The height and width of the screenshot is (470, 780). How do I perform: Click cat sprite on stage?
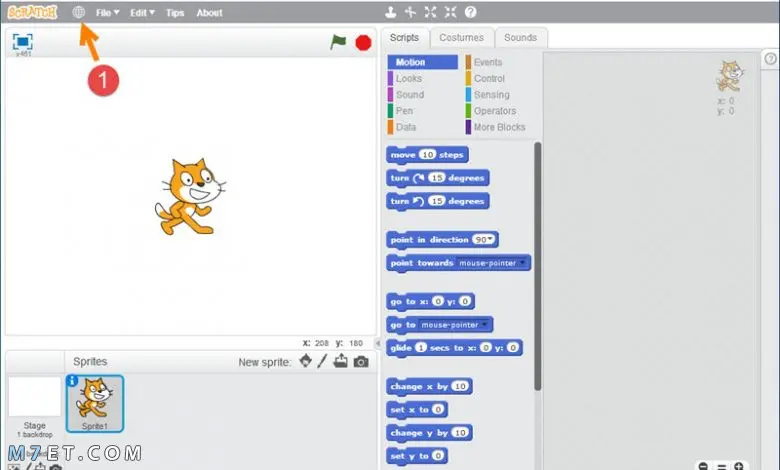[190, 196]
